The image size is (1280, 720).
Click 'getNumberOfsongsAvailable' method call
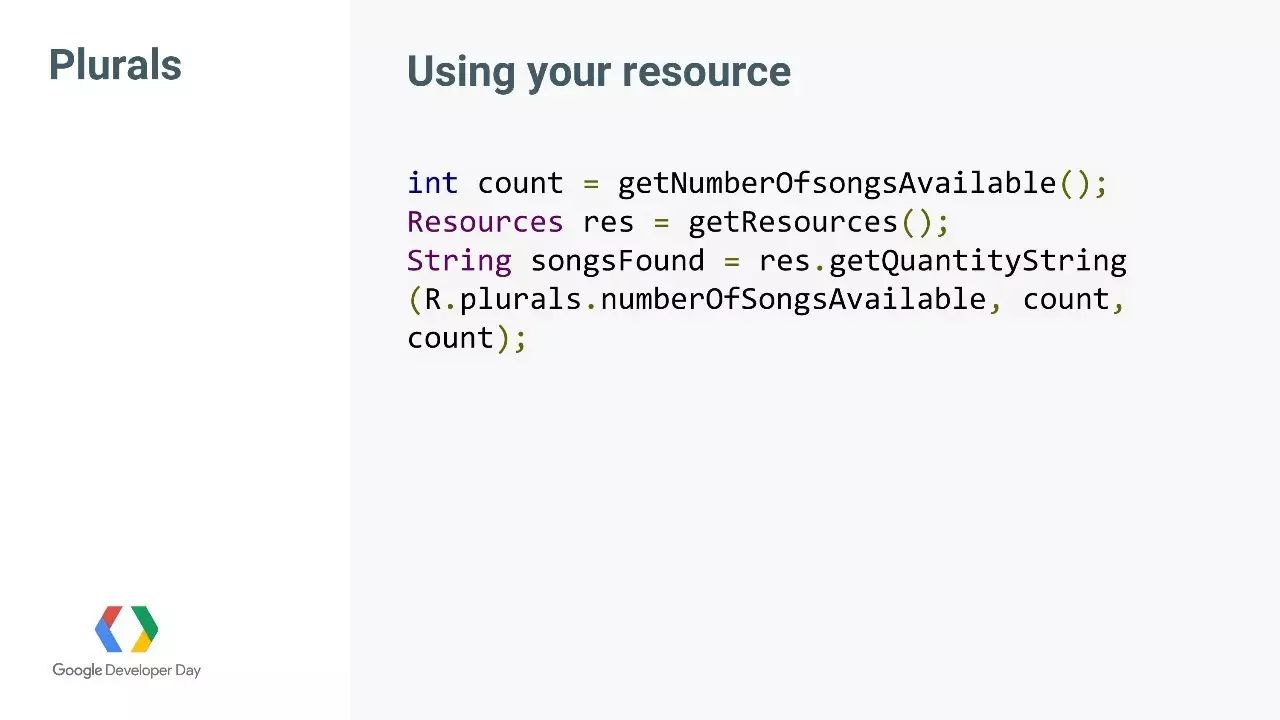coord(837,183)
